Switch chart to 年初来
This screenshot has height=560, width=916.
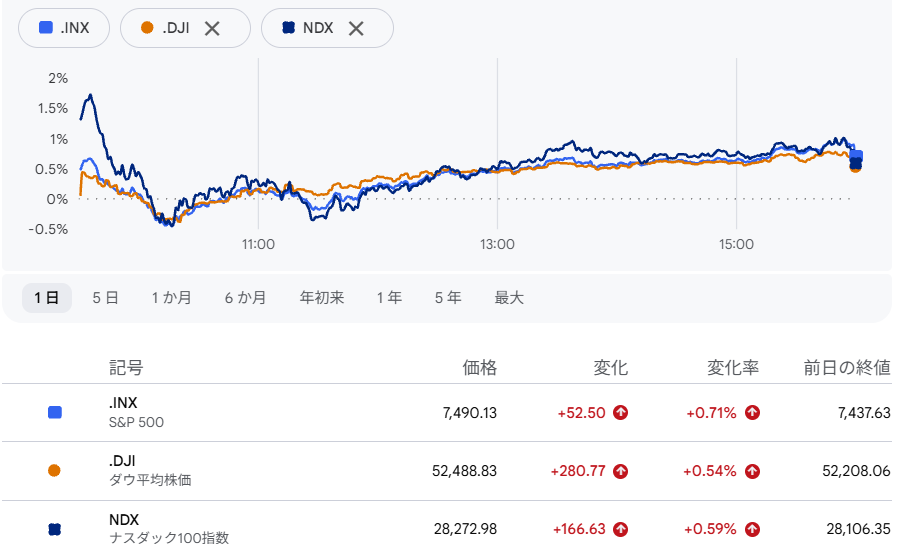(x=322, y=298)
